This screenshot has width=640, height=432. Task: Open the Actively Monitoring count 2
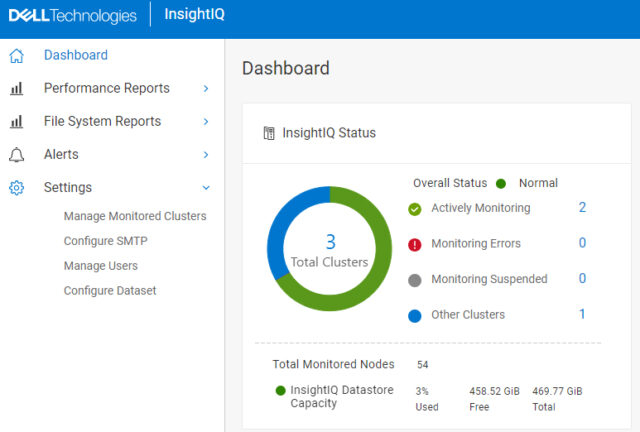[x=582, y=207]
